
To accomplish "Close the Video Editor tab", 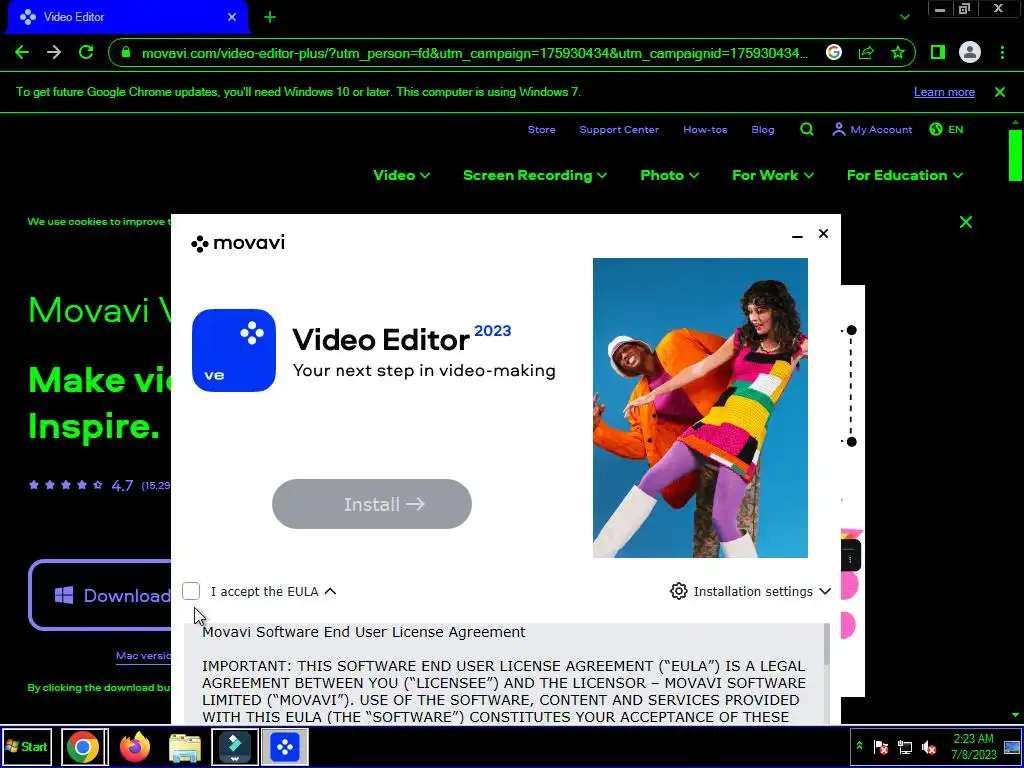I will (x=232, y=17).
